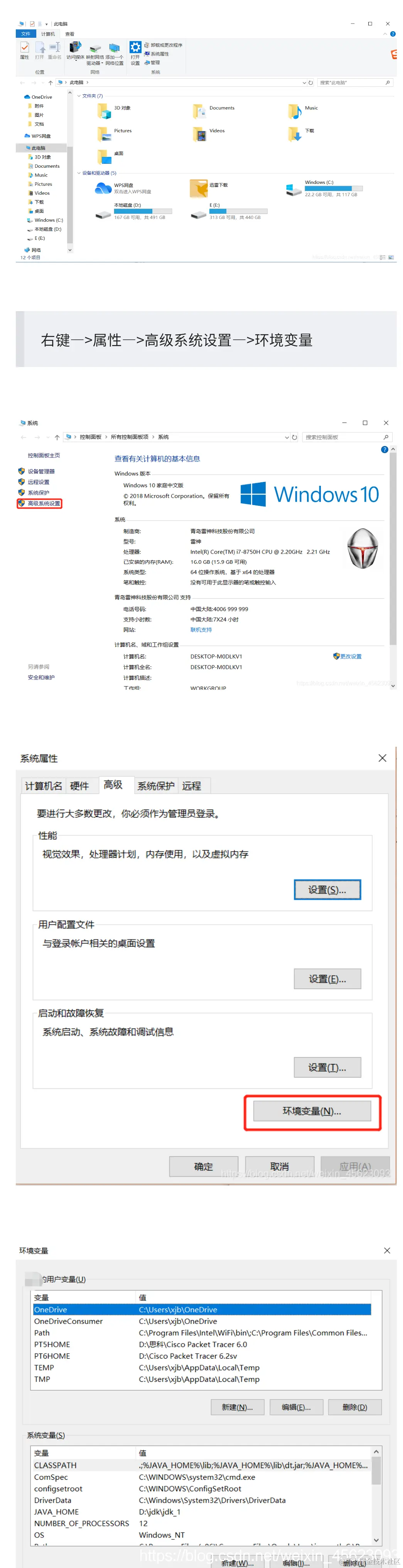Image resolution: width=403 pixels, height=1568 pixels.
Task: Click the help icon in Explorer ribbon
Action: click(x=393, y=34)
